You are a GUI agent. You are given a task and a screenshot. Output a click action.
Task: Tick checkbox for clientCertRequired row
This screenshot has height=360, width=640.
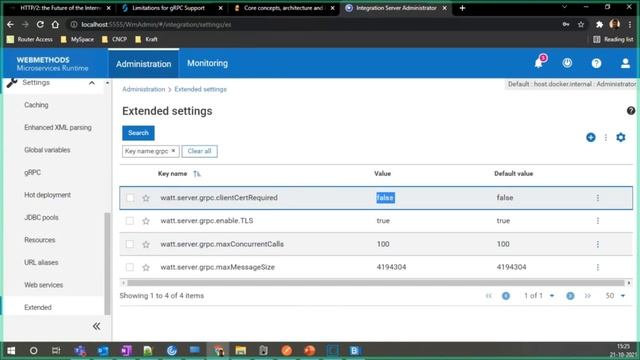(x=130, y=198)
